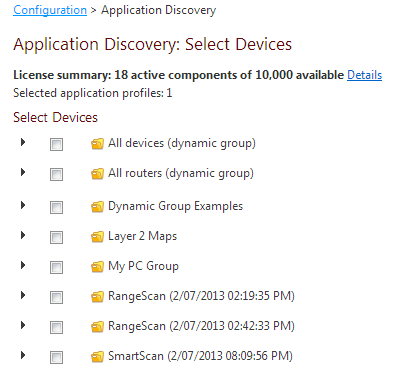Image resolution: width=394 pixels, height=384 pixels.
Task: Click the Application Discovery breadcrumb text
Action: [x=159, y=10]
